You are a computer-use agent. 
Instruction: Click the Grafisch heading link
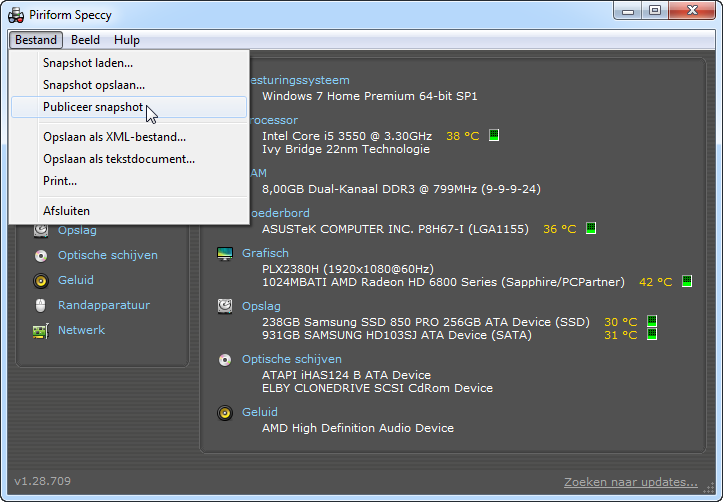pyautogui.click(x=266, y=253)
